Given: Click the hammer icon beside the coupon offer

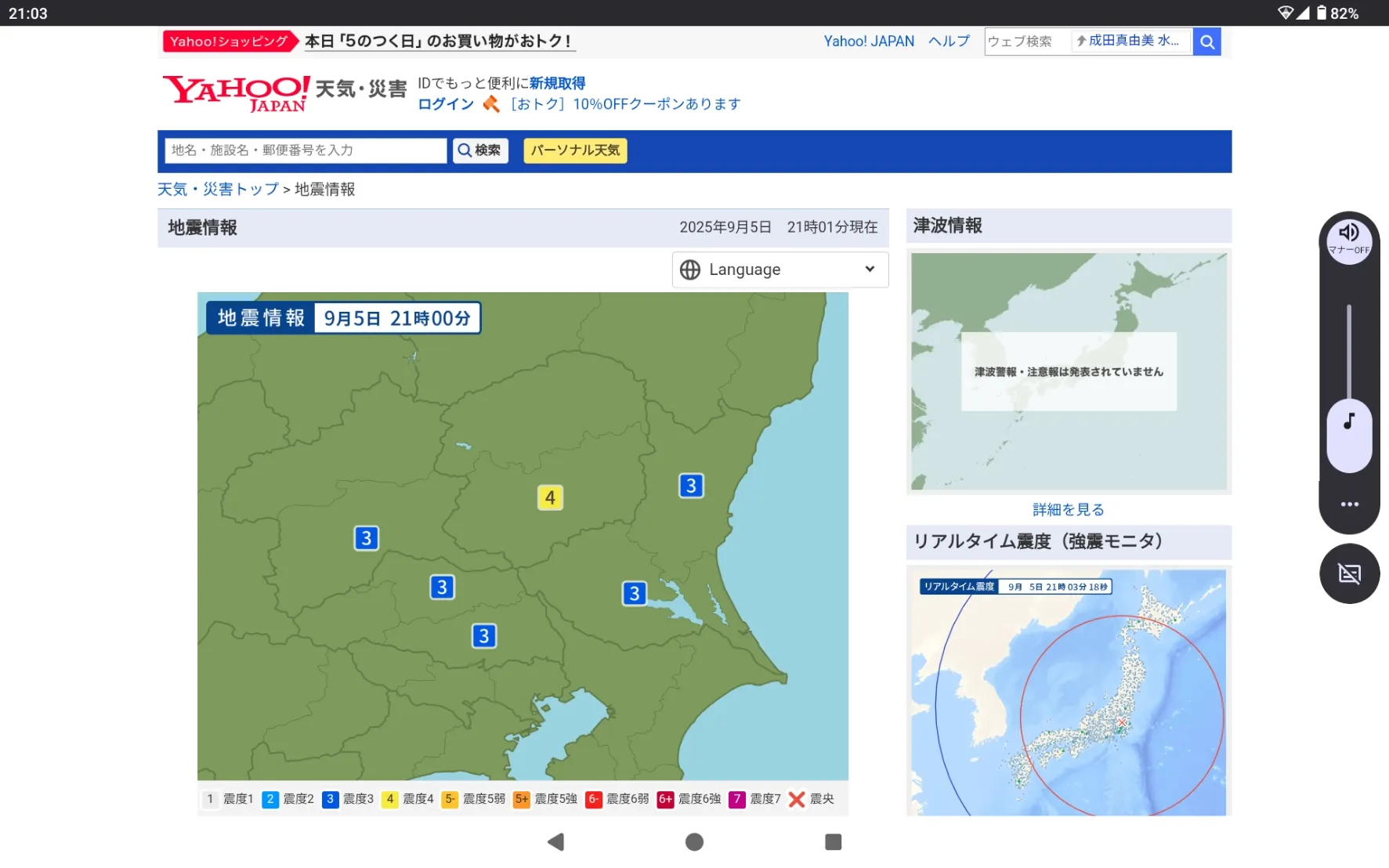Looking at the screenshot, I should (x=490, y=104).
